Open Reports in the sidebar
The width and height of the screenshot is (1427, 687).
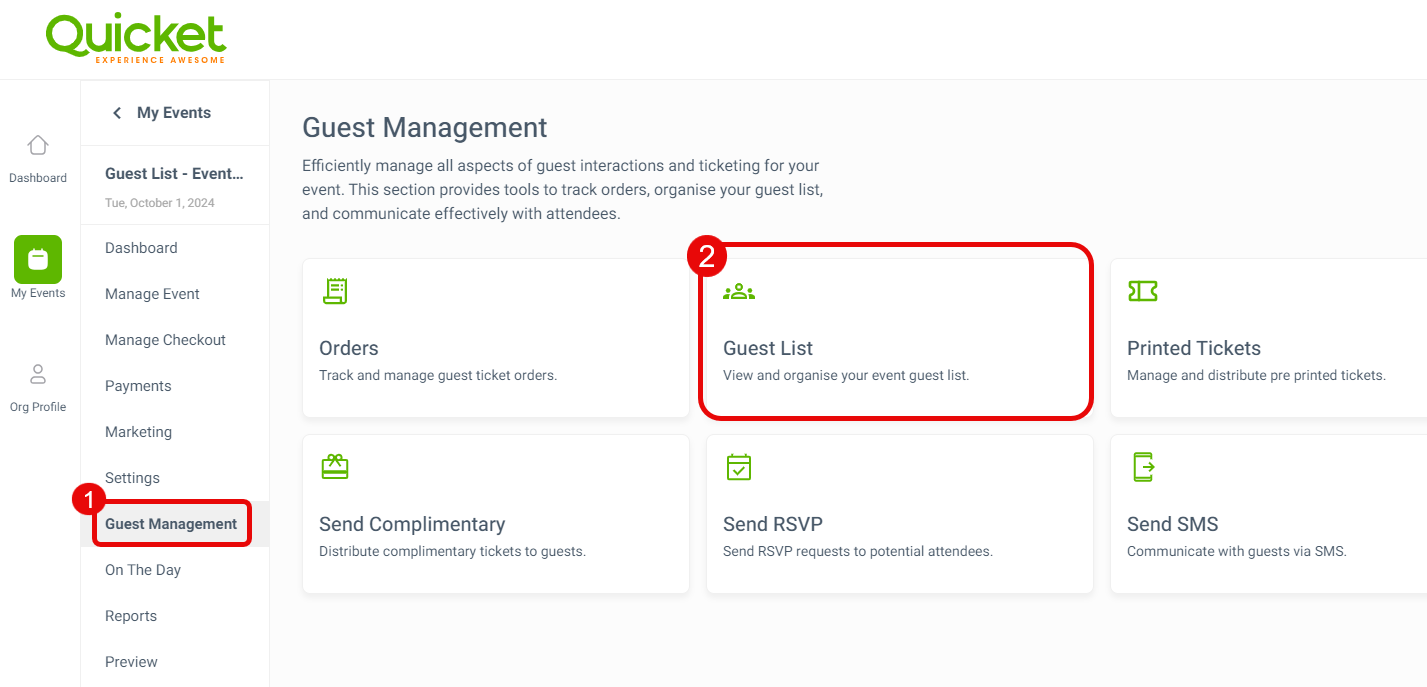(131, 616)
